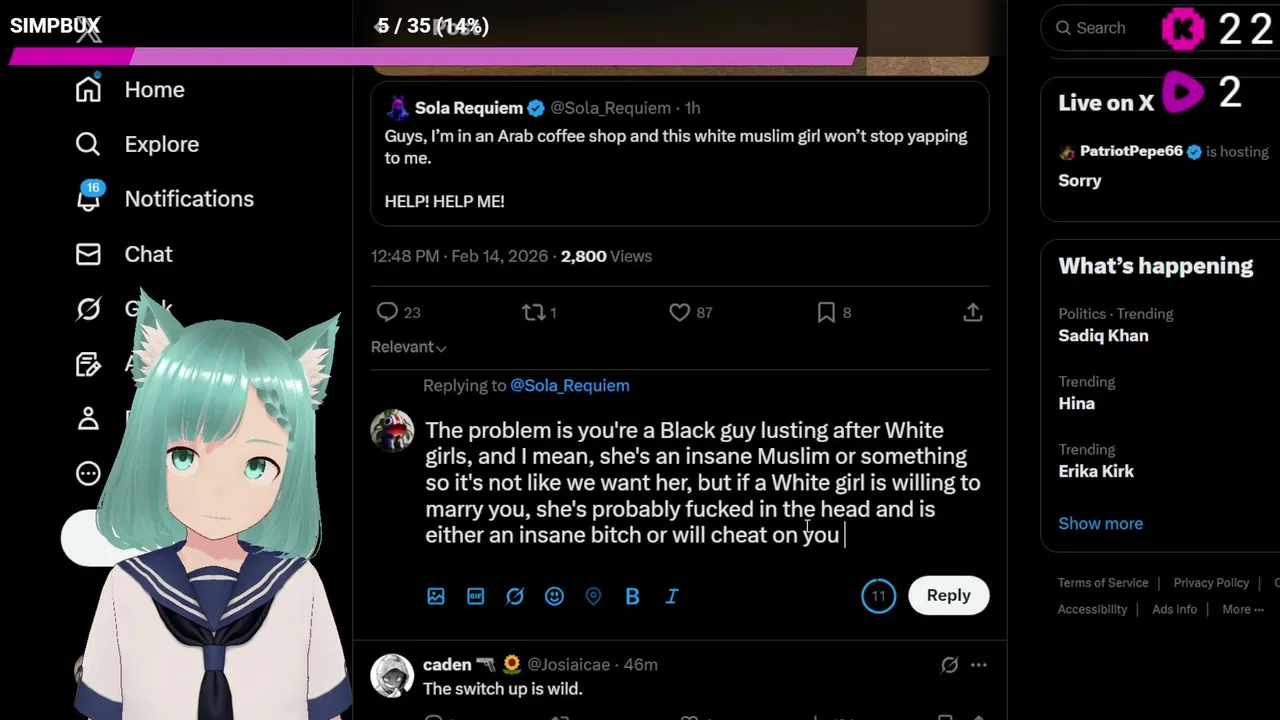Open the share icon on the post
1280x720 pixels.
tap(972, 313)
